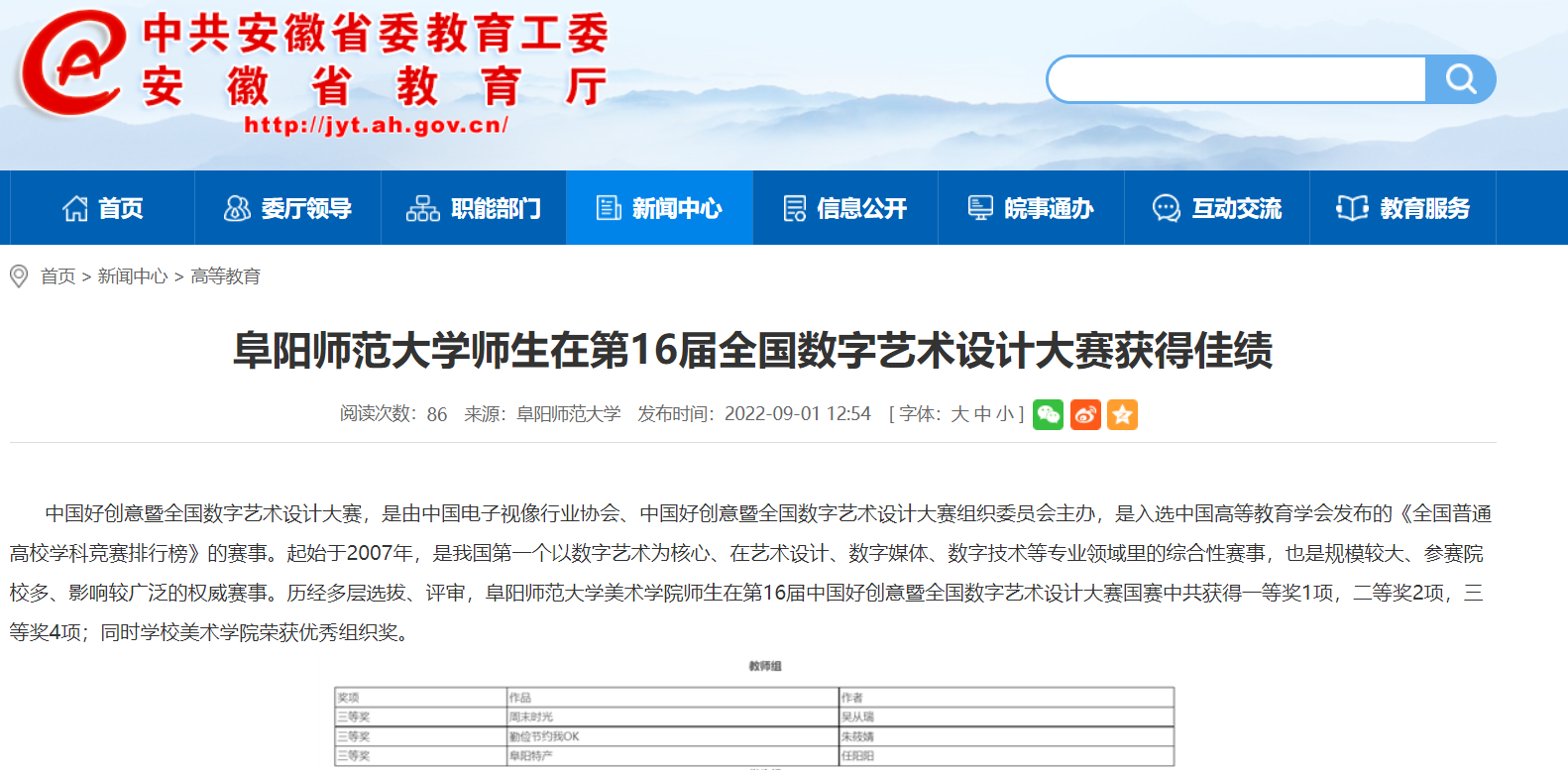Click the book icon beside 教育服务
Image resolution: width=1568 pixels, height=770 pixels.
point(1352,208)
